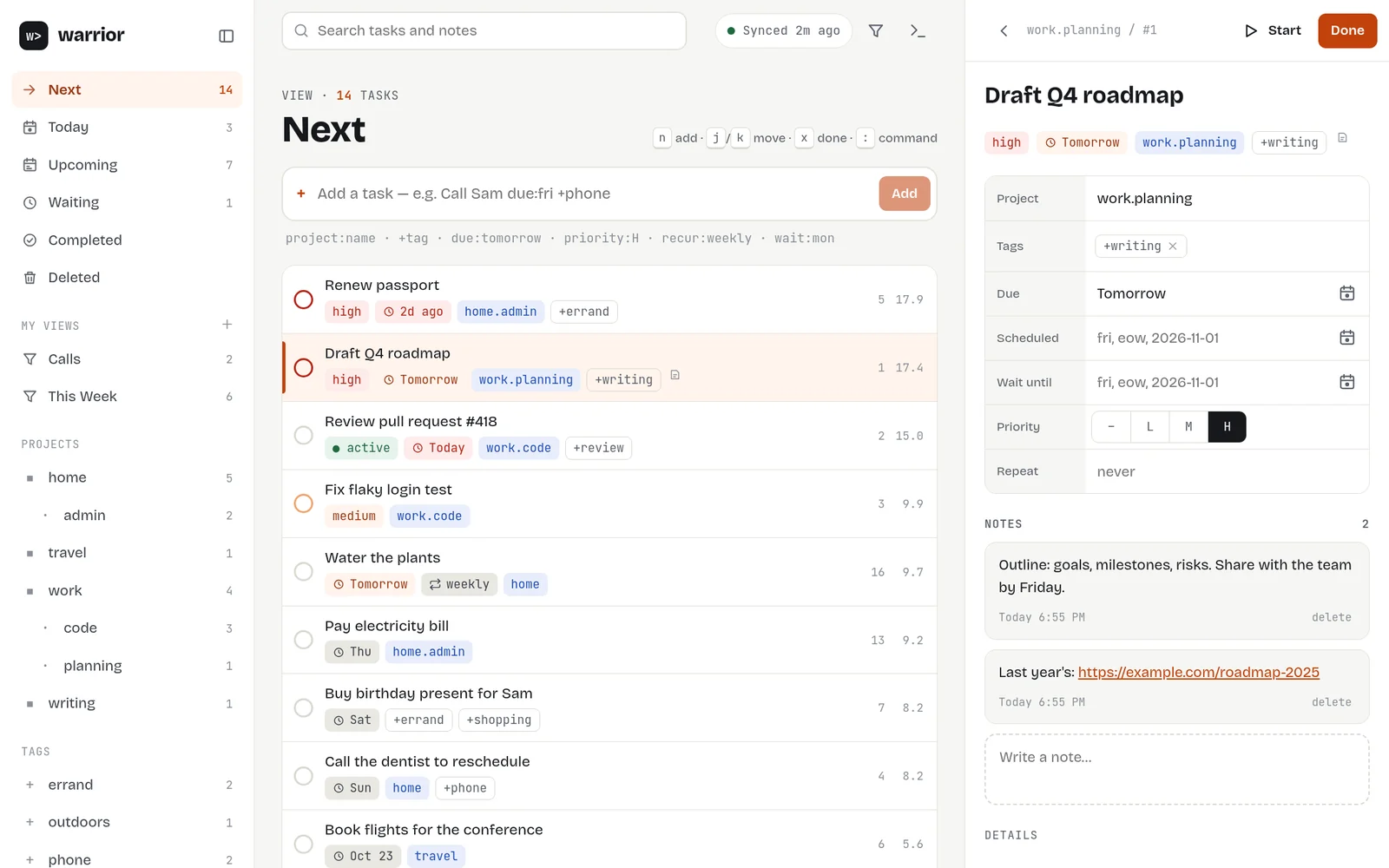Open the Upcoming view
Viewport: 1389px width, 868px height.
(x=127, y=165)
